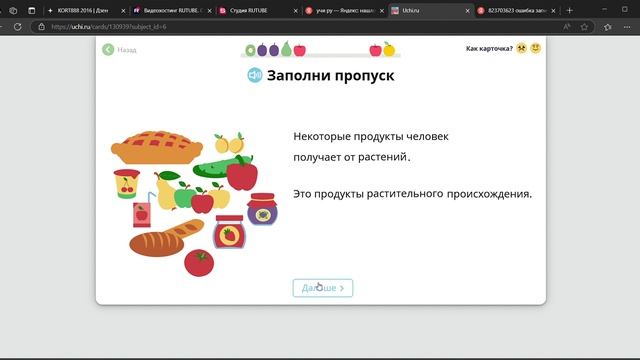
Task: Click the Дальше button
Action: pos(322,288)
